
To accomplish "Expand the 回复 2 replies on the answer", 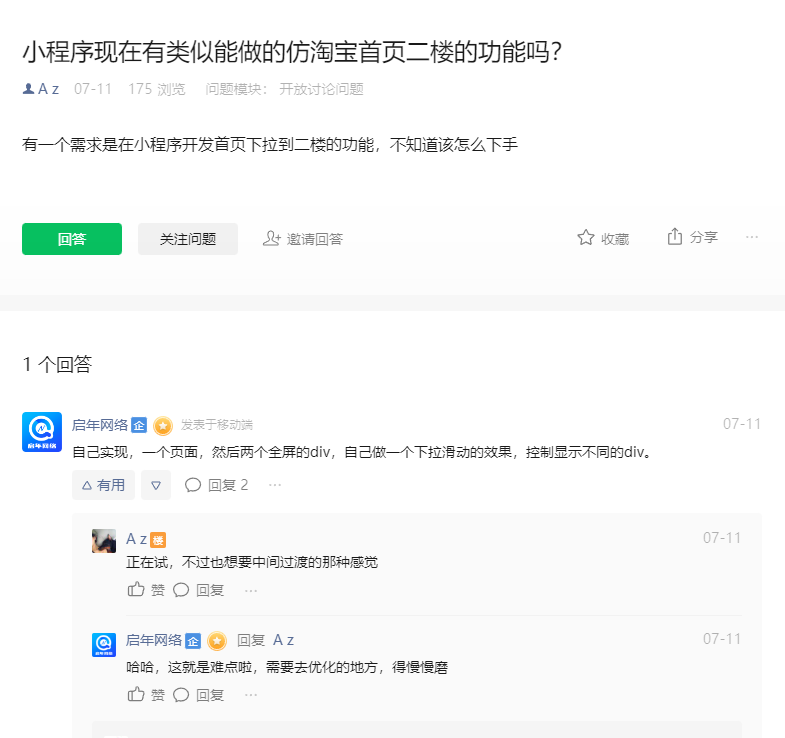I will [x=217, y=485].
